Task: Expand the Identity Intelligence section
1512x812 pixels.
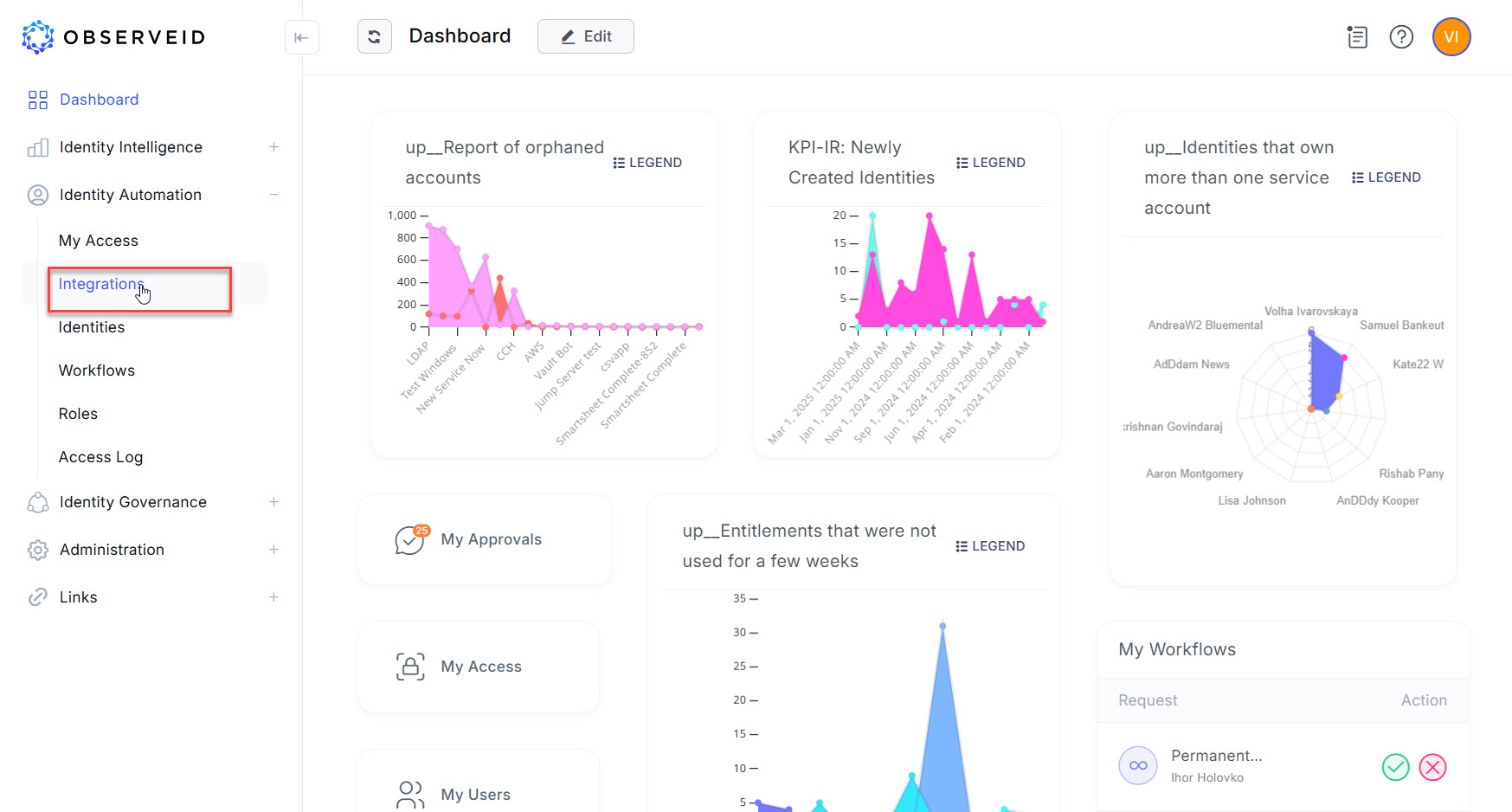Action: (x=273, y=147)
